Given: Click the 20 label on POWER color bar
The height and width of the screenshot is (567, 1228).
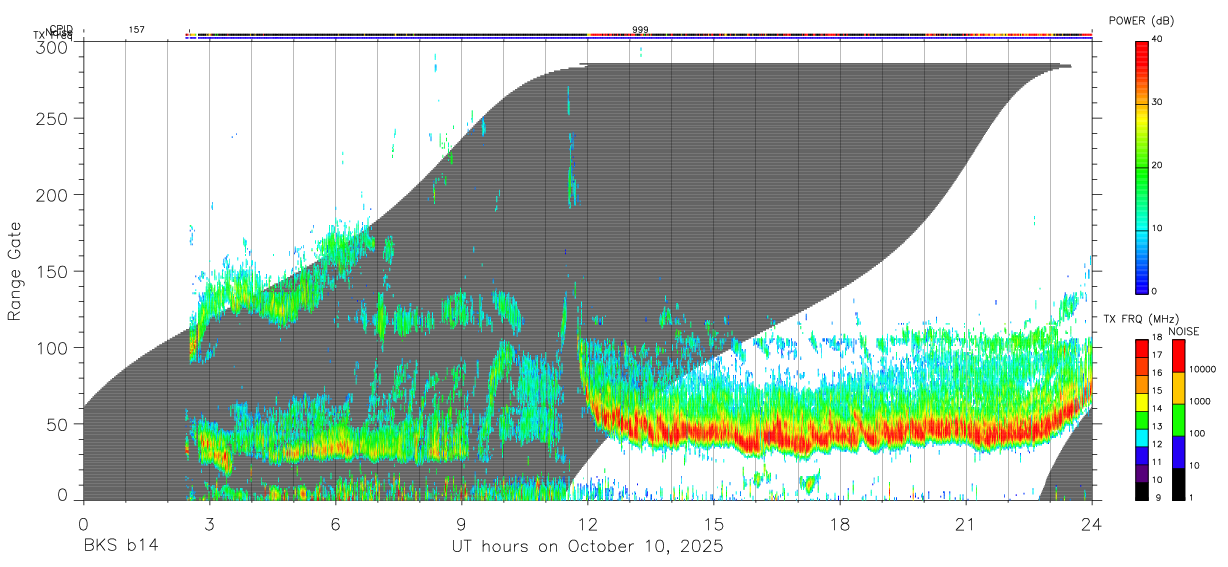Looking at the screenshot, I should pos(1158,166).
